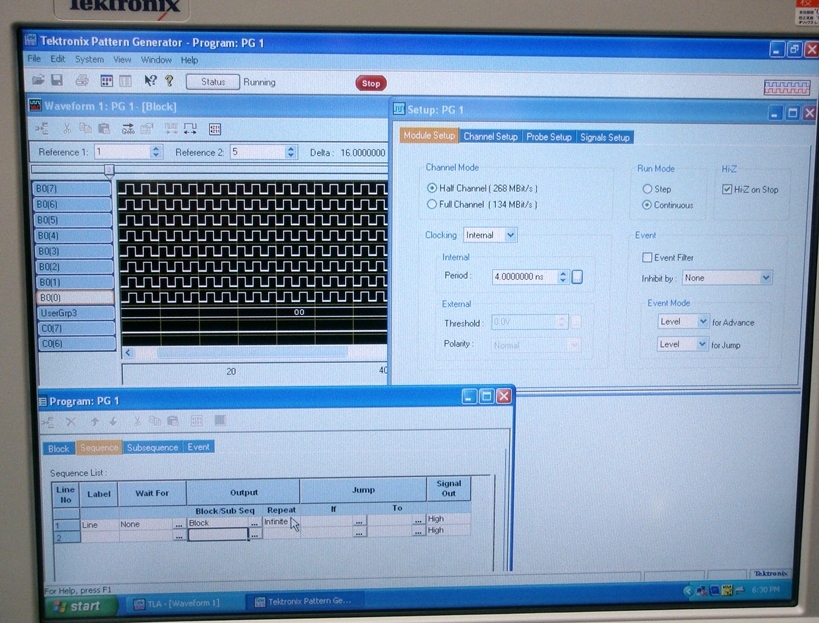Viewport: 819px width, 623px height.
Task: Click the binary data table icon in Waveform toolbar
Action: coord(215,129)
